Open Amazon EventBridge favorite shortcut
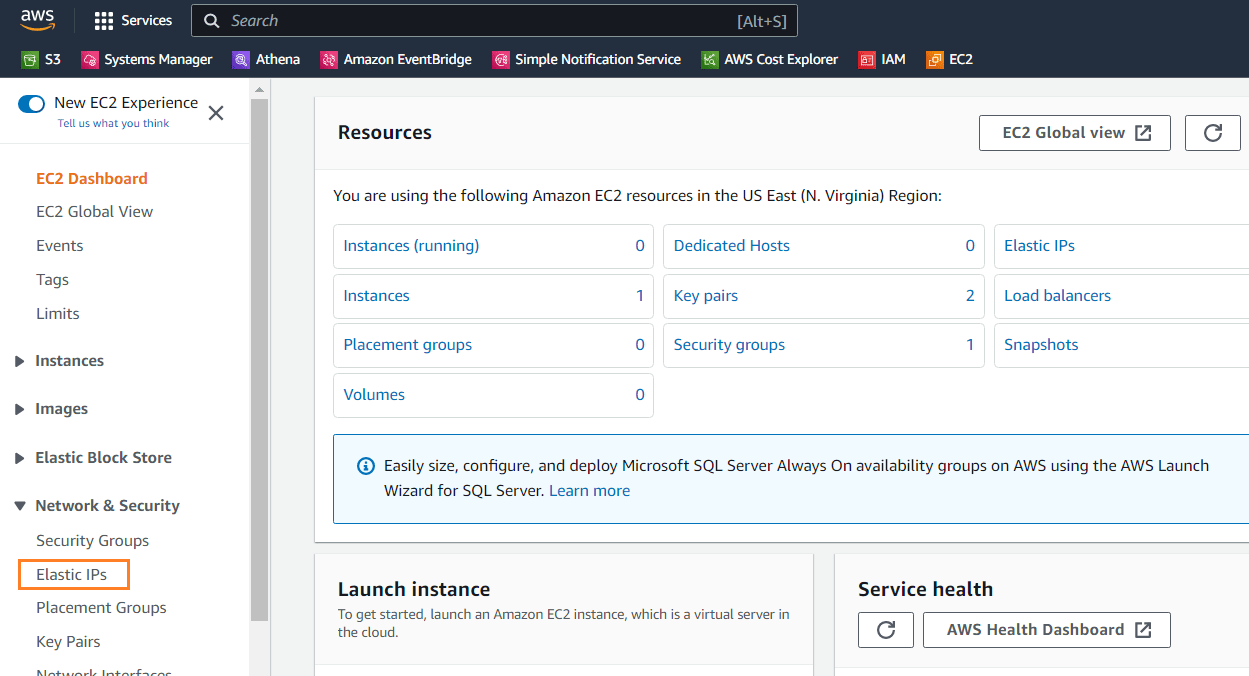This screenshot has width=1249, height=676. (396, 59)
